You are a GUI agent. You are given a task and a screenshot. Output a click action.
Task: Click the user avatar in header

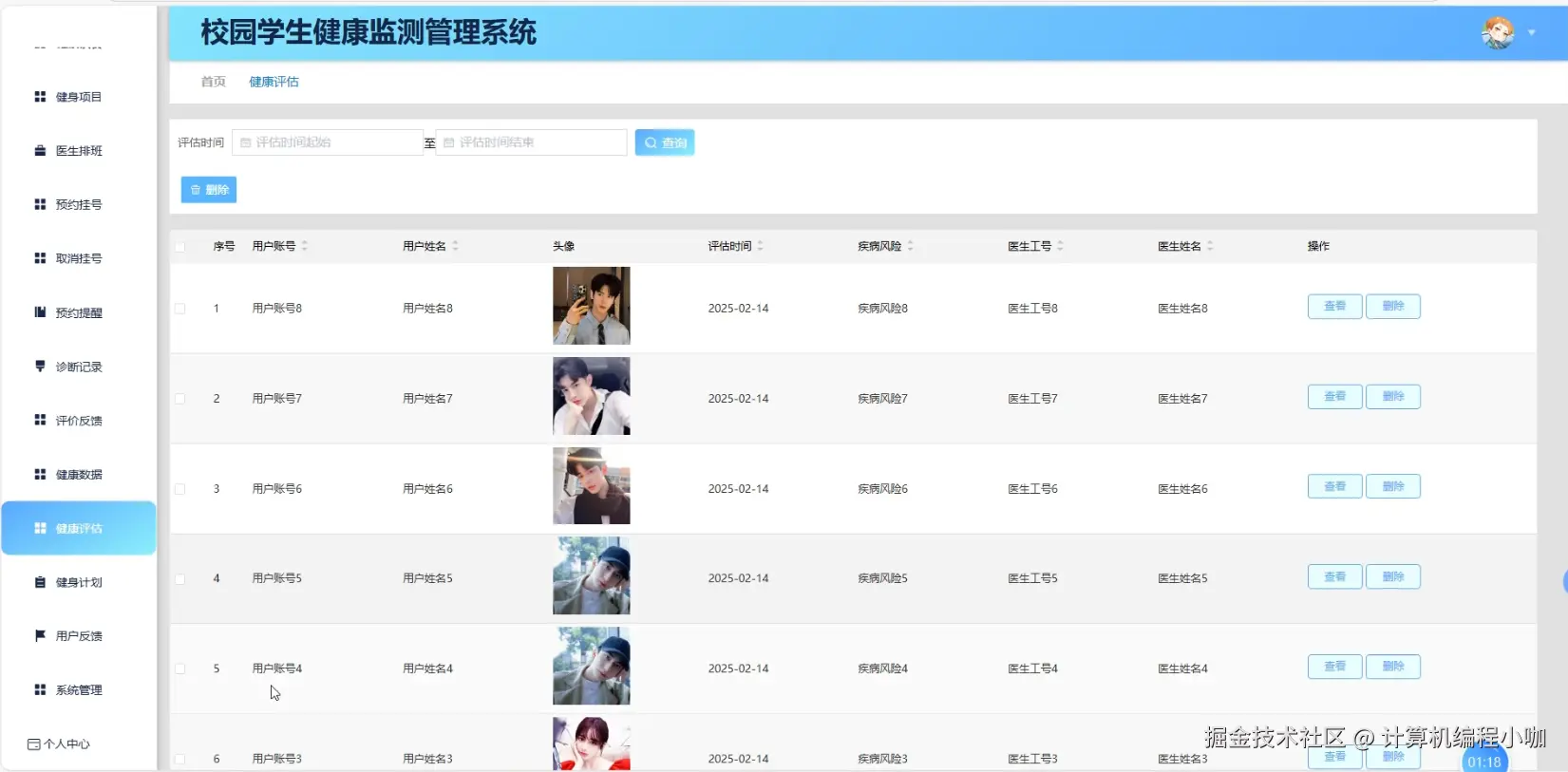tap(1498, 33)
